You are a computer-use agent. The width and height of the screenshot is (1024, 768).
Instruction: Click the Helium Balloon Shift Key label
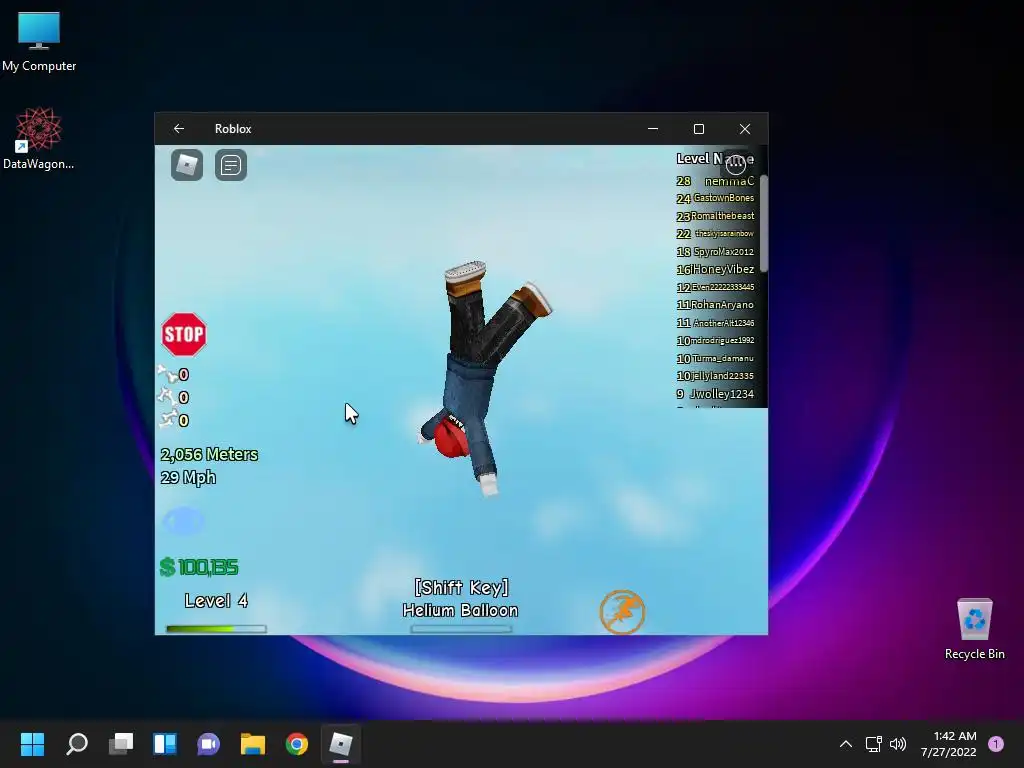[x=461, y=599]
